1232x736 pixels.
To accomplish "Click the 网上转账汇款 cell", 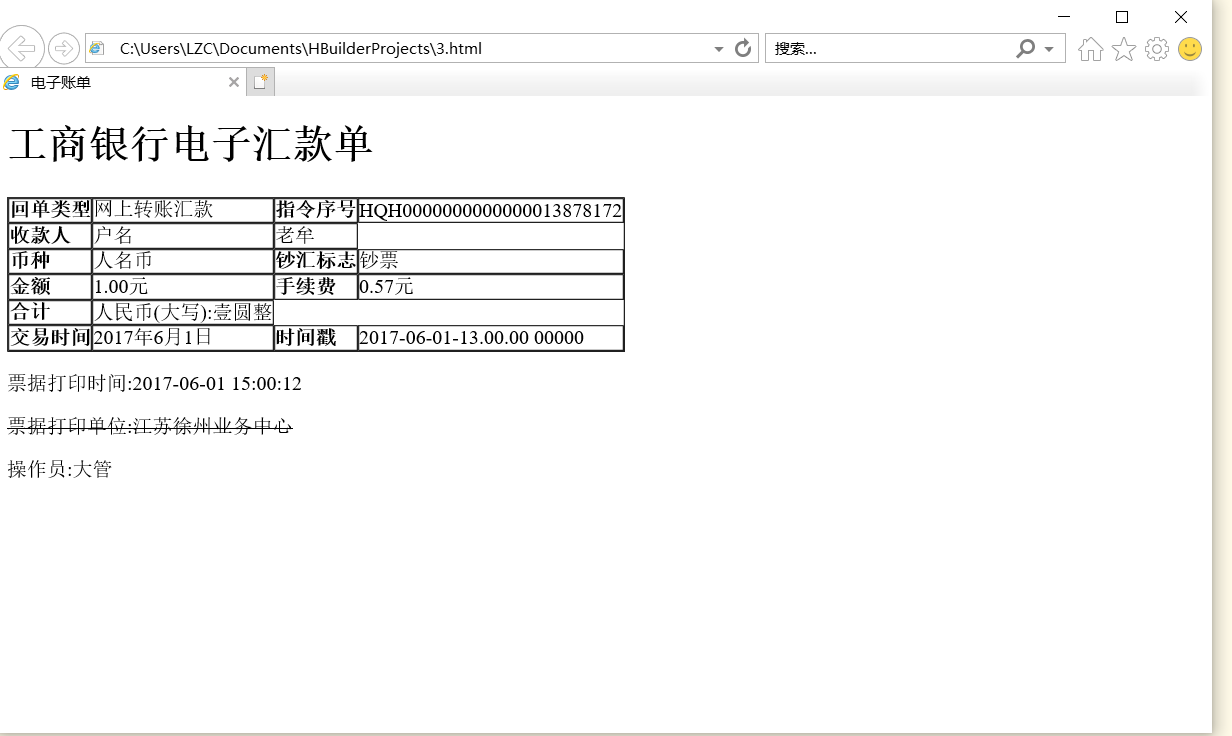I will pyautogui.click(x=183, y=210).
